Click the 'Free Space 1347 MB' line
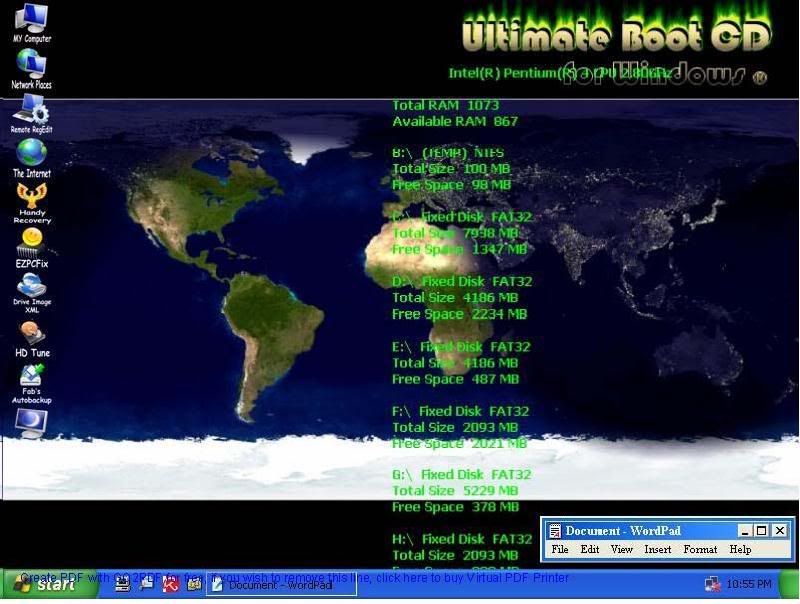Image resolution: width=800 pixels, height=604 pixels. pyautogui.click(x=459, y=249)
